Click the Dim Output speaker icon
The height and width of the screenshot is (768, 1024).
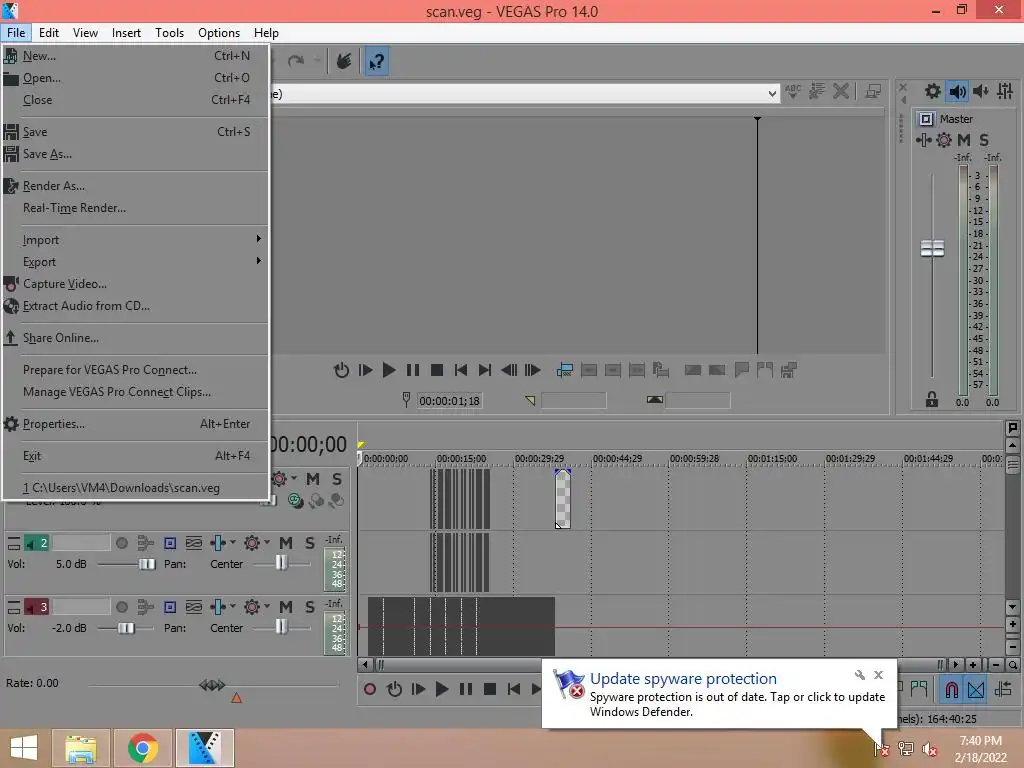[x=981, y=91]
